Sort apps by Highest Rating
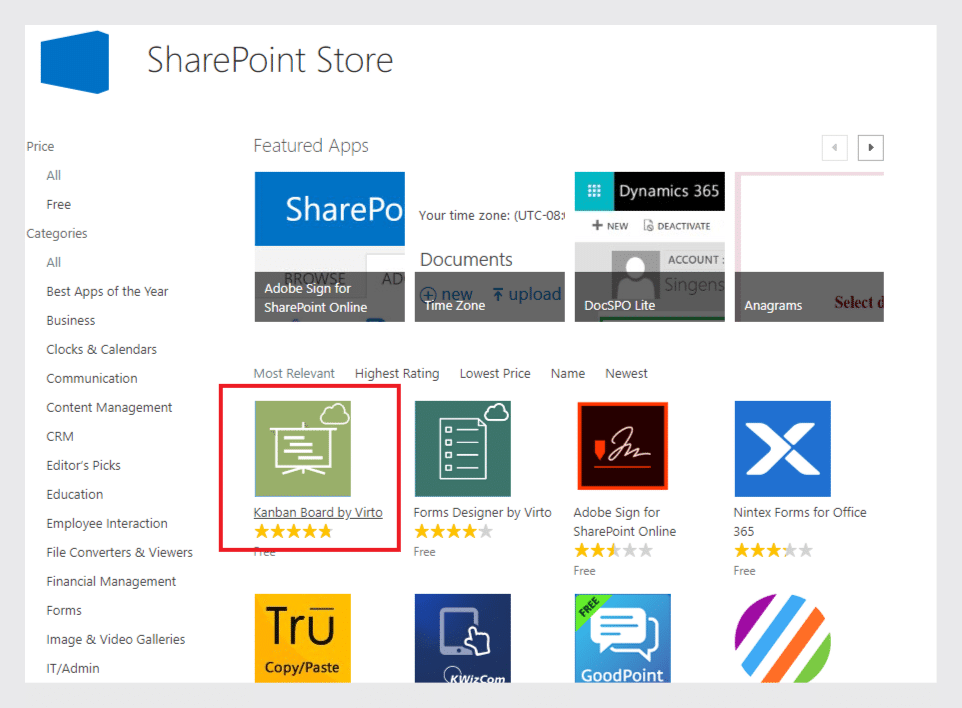The height and width of the screenshot is (708, 962). [x=397, y=373]
